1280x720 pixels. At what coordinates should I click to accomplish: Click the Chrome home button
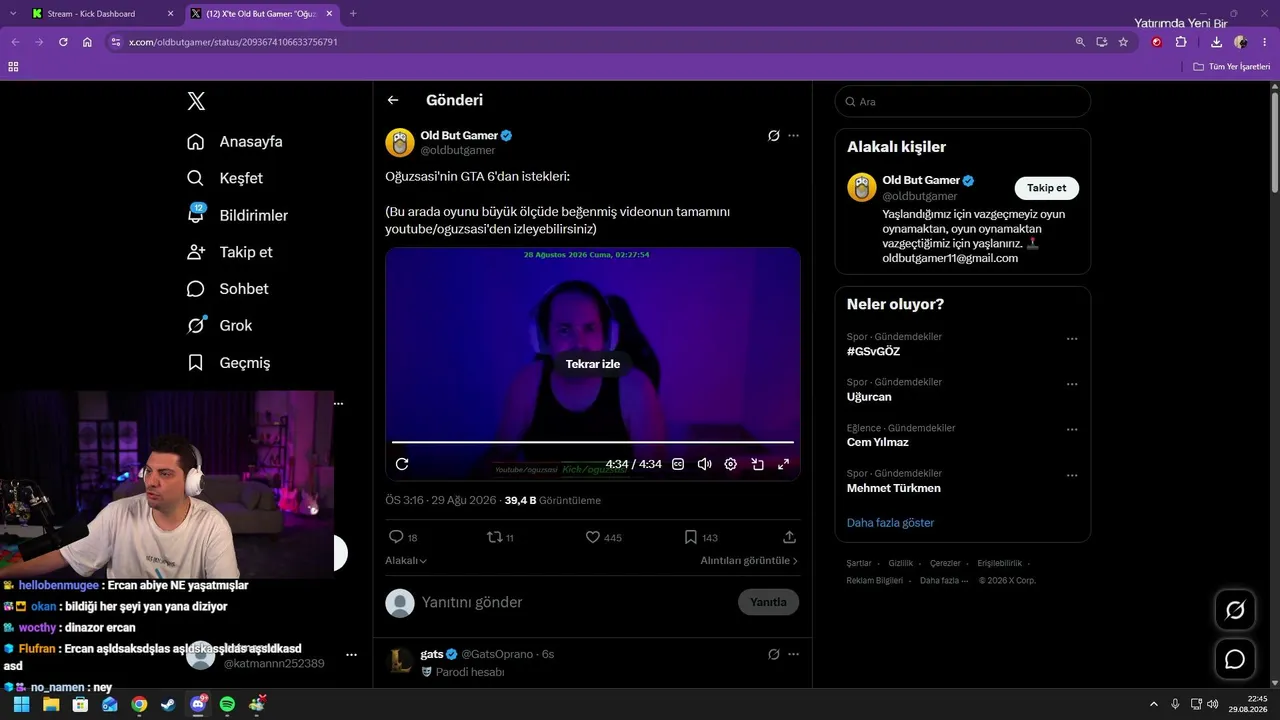point(87,42)
